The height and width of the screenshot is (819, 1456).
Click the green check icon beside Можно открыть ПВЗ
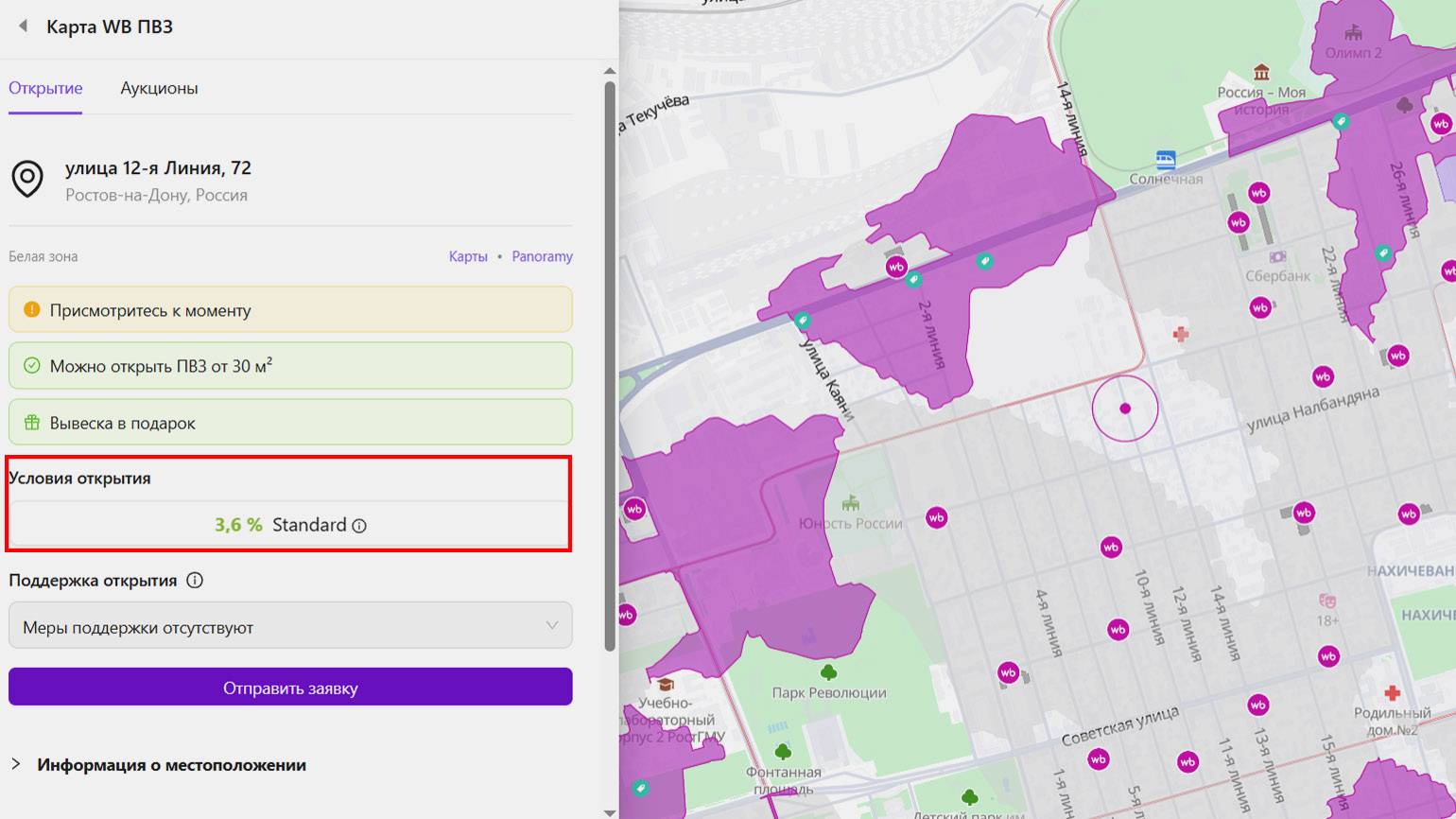click(x=31, y=365)
